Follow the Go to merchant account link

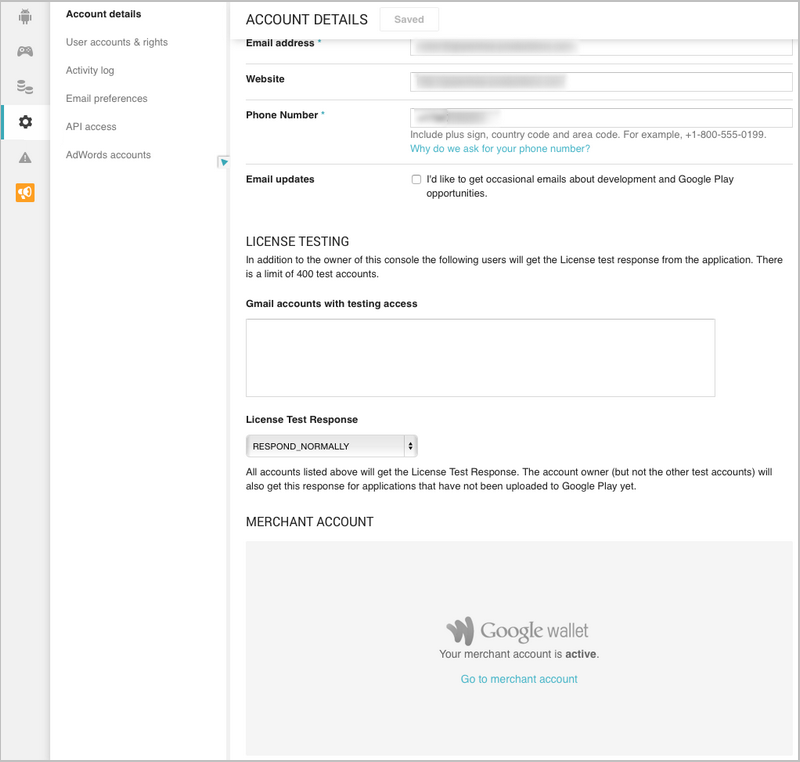519,679
